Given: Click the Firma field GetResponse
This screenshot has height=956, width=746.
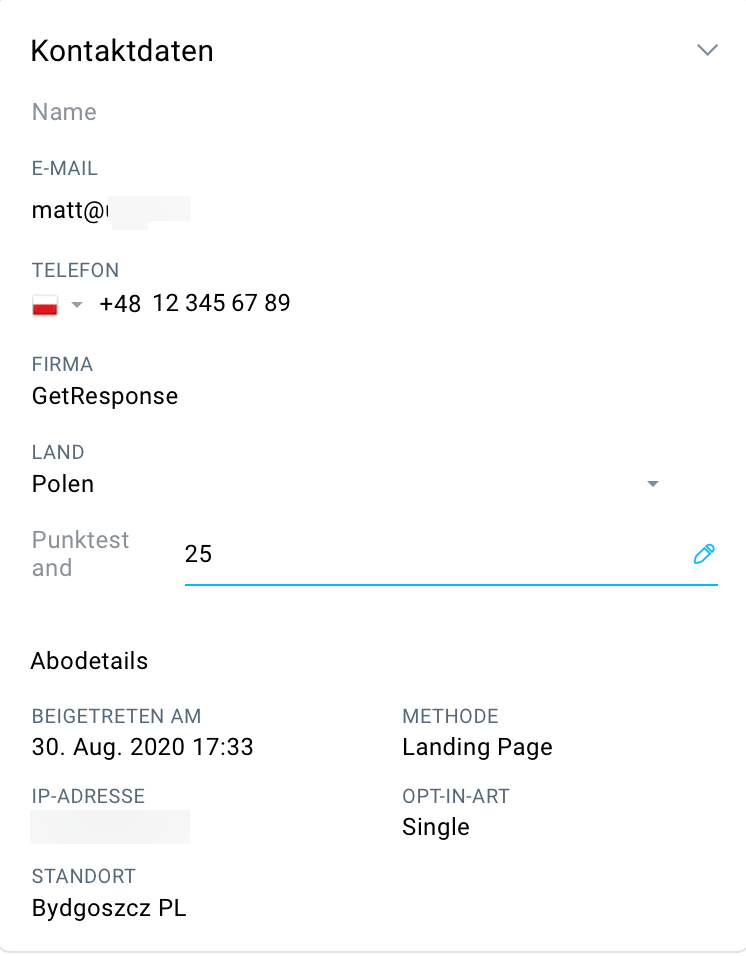Looking at the screenshot, I should click(x=105, y=396).
